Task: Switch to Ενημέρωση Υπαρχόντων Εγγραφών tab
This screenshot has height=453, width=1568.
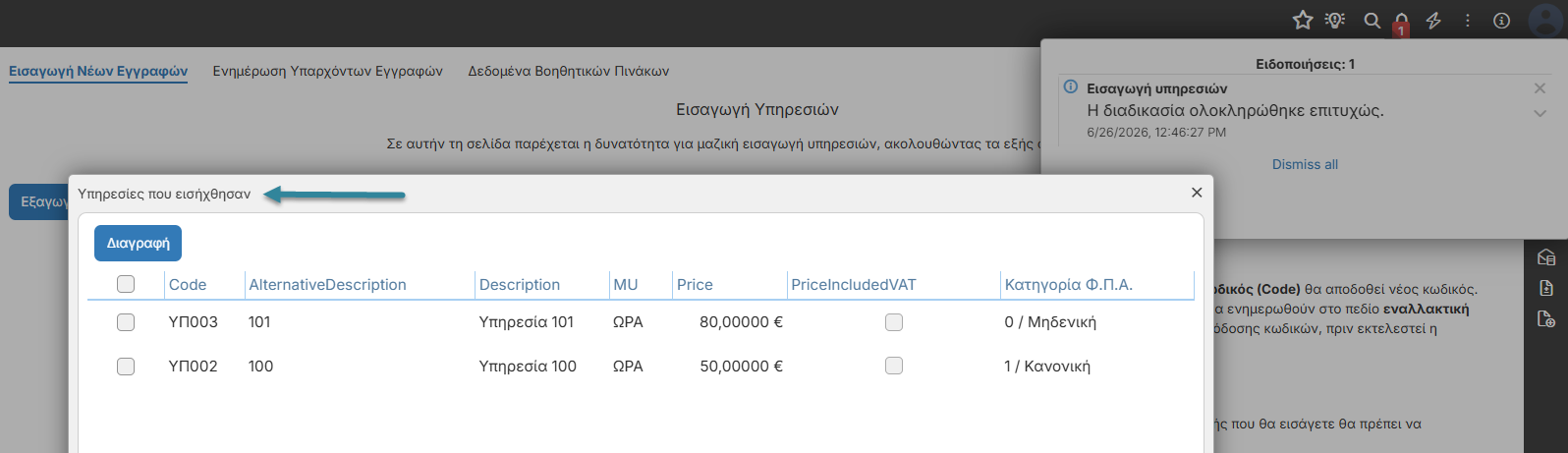Action: pos(328,71)
